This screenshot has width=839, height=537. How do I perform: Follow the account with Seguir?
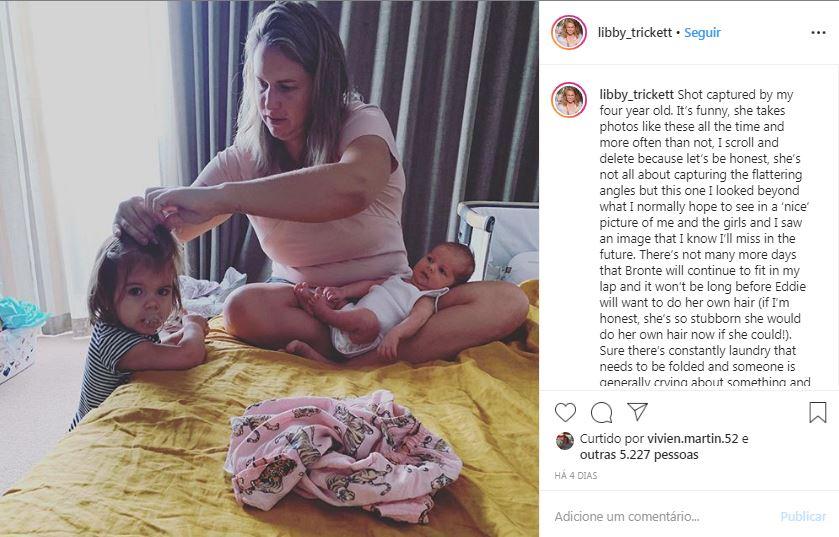click(x=703, y=33)
